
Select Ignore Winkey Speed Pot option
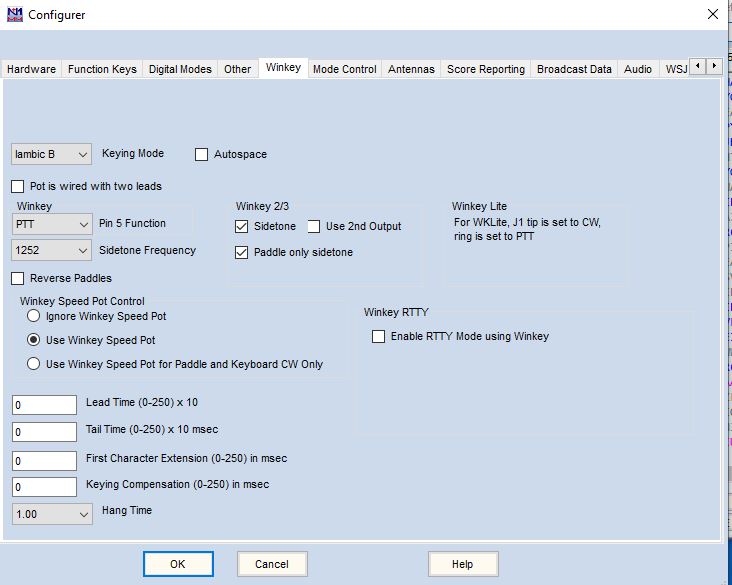[34, 316]
